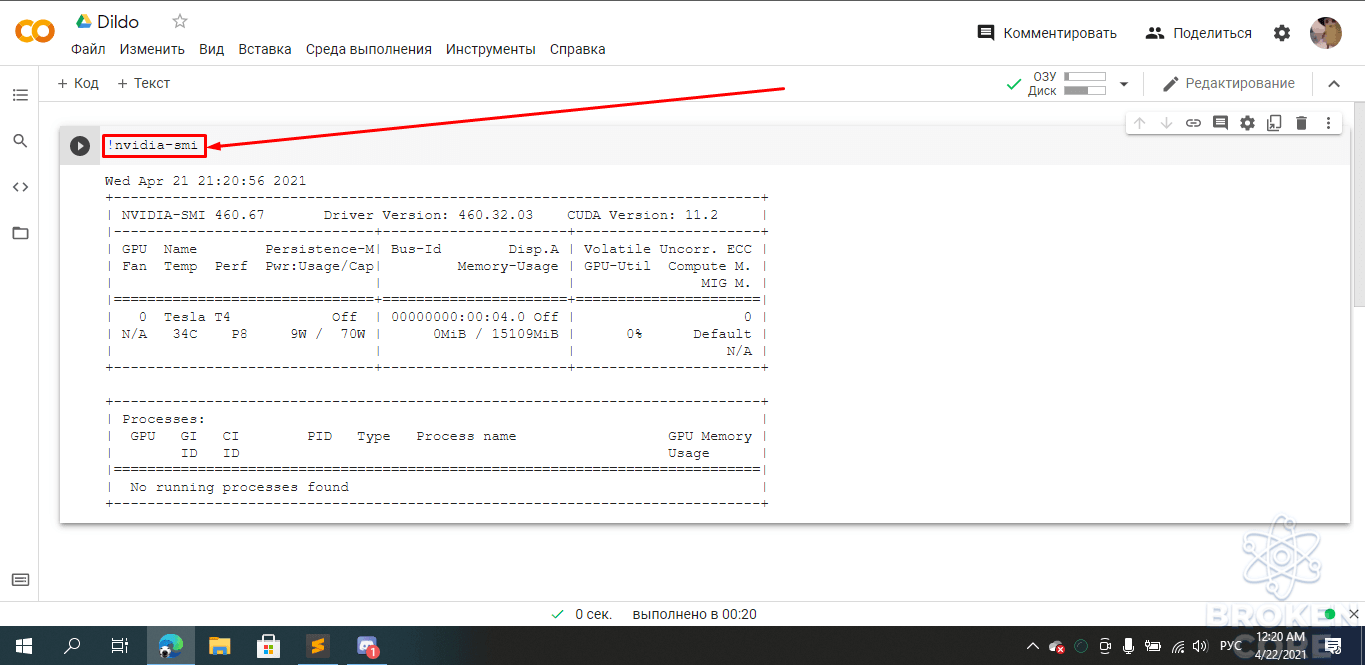Star the Dildo notebook
Image resolution: width=1365 pixels, height=665 pixels.
(180, 21)
